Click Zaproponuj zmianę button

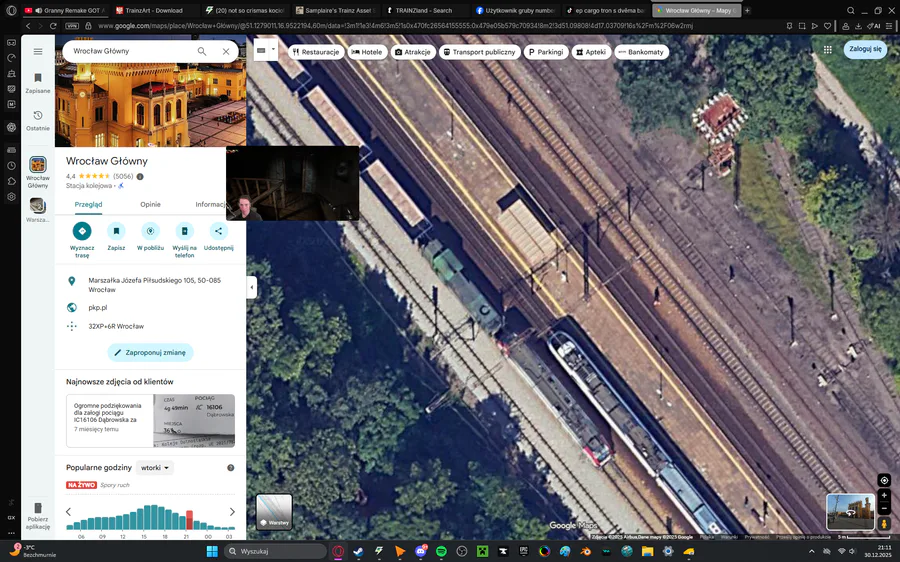(150, 352)
